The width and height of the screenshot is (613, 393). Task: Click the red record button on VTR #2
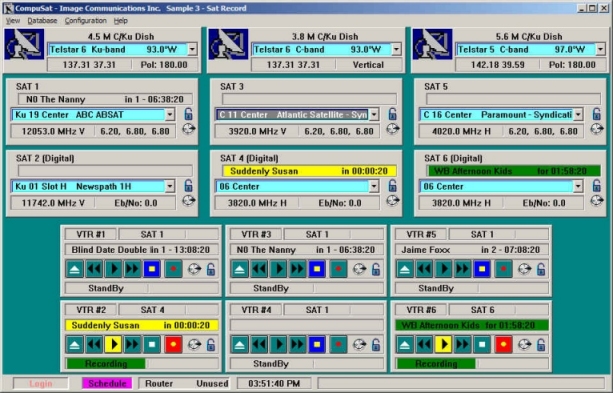[173, 345]
